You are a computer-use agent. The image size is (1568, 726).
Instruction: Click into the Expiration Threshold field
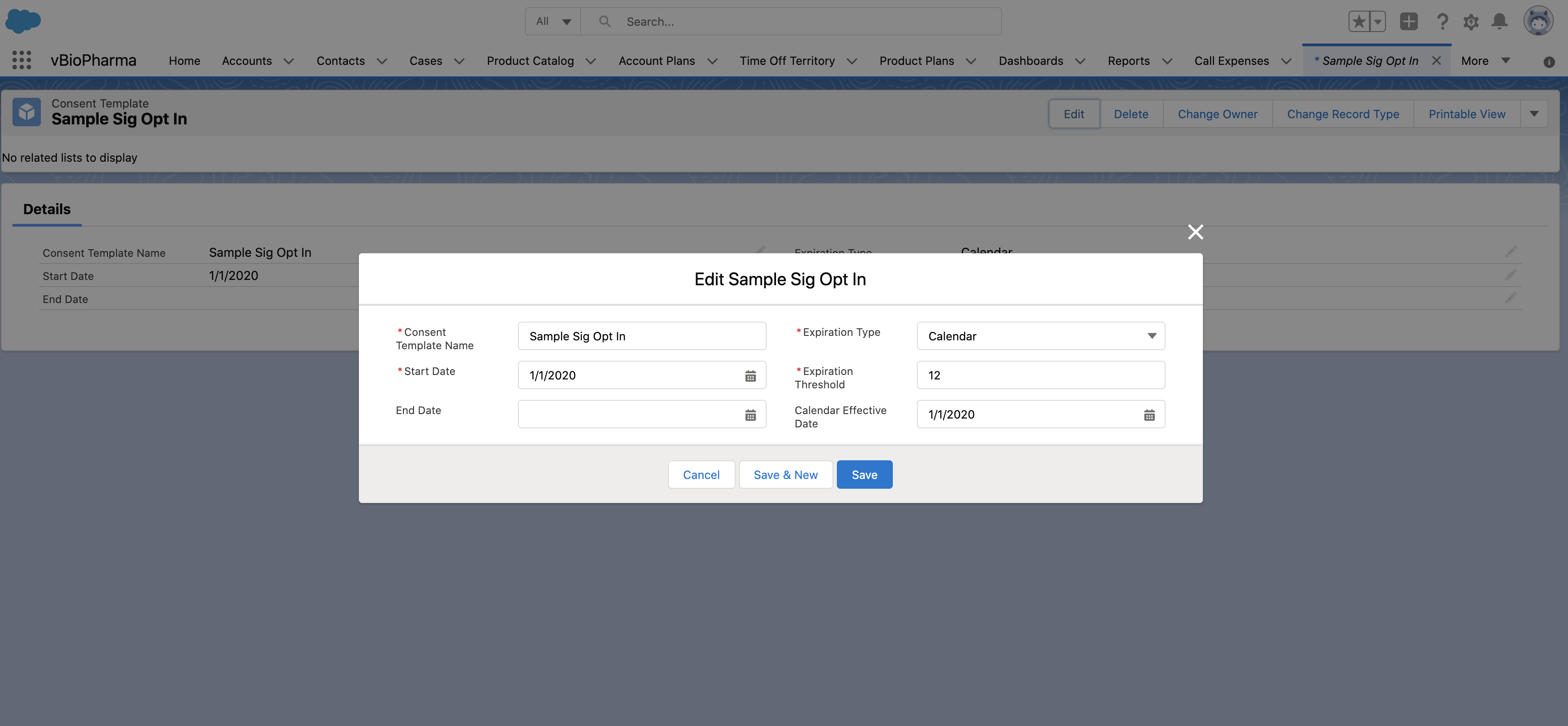click(x=1040, y=375)
